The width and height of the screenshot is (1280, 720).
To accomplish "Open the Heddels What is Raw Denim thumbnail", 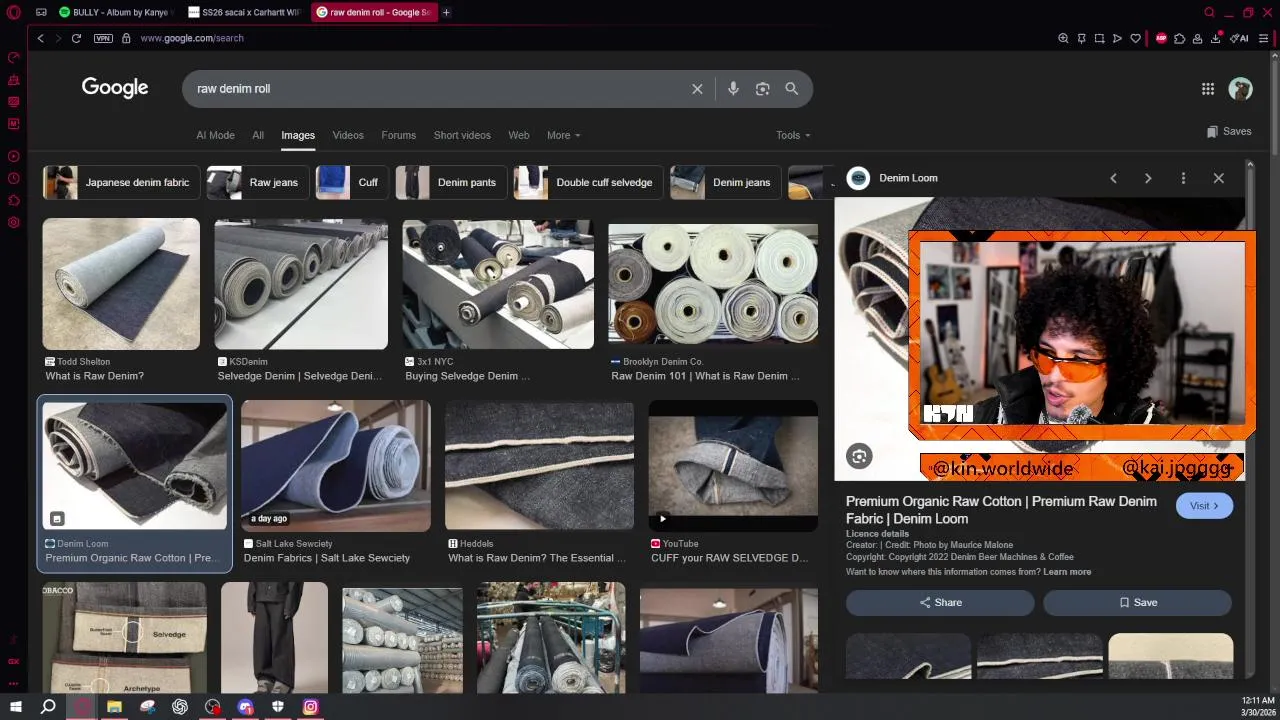I will tap(539, 466).
